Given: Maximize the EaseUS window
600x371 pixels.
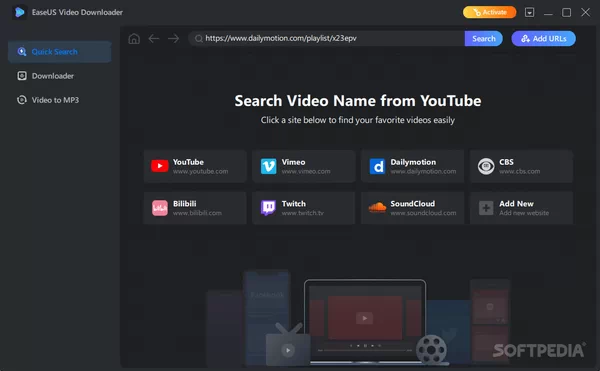Looking at the screenshot, I should [x=567, y=13].
